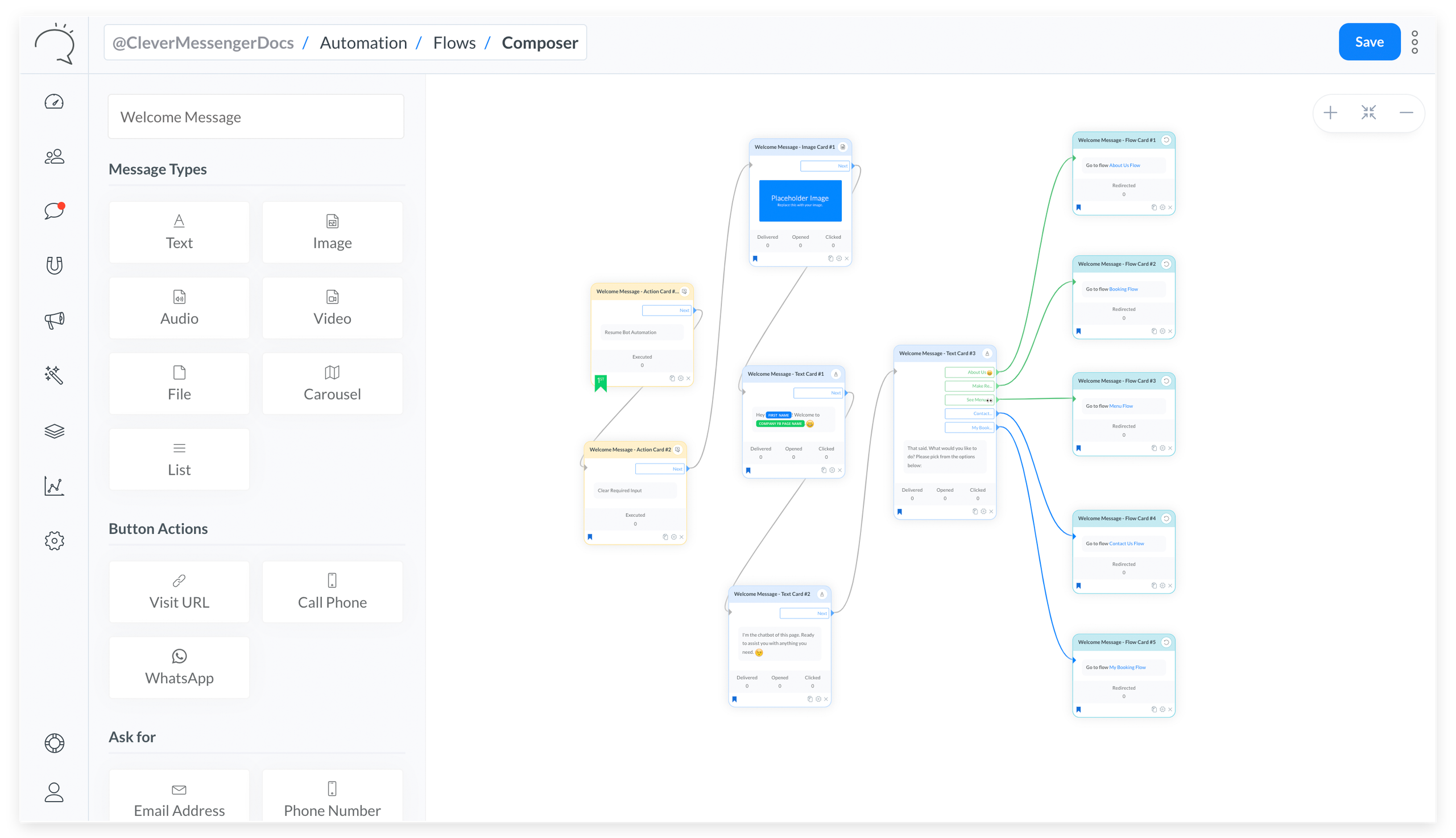Open live chat with red notification

[x=54, y=211]
